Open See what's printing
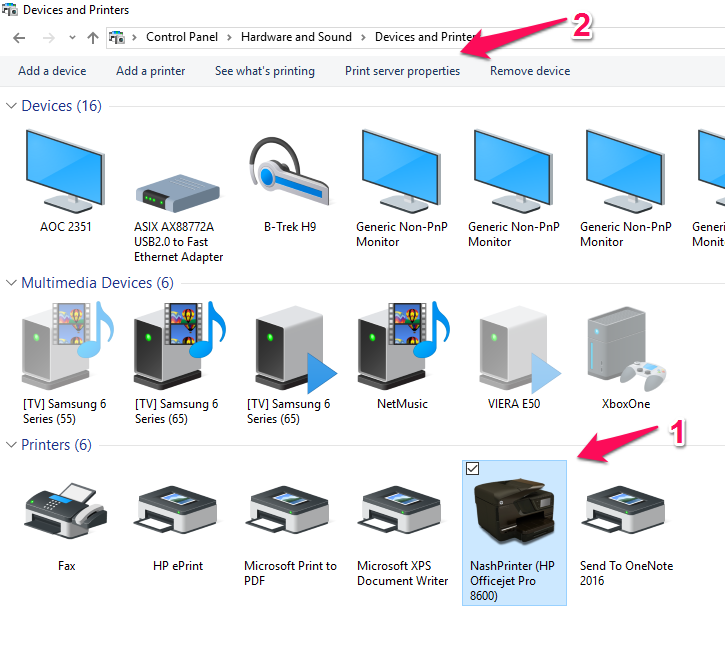Viewport: 725px width, 665px height. coord(264,71)
